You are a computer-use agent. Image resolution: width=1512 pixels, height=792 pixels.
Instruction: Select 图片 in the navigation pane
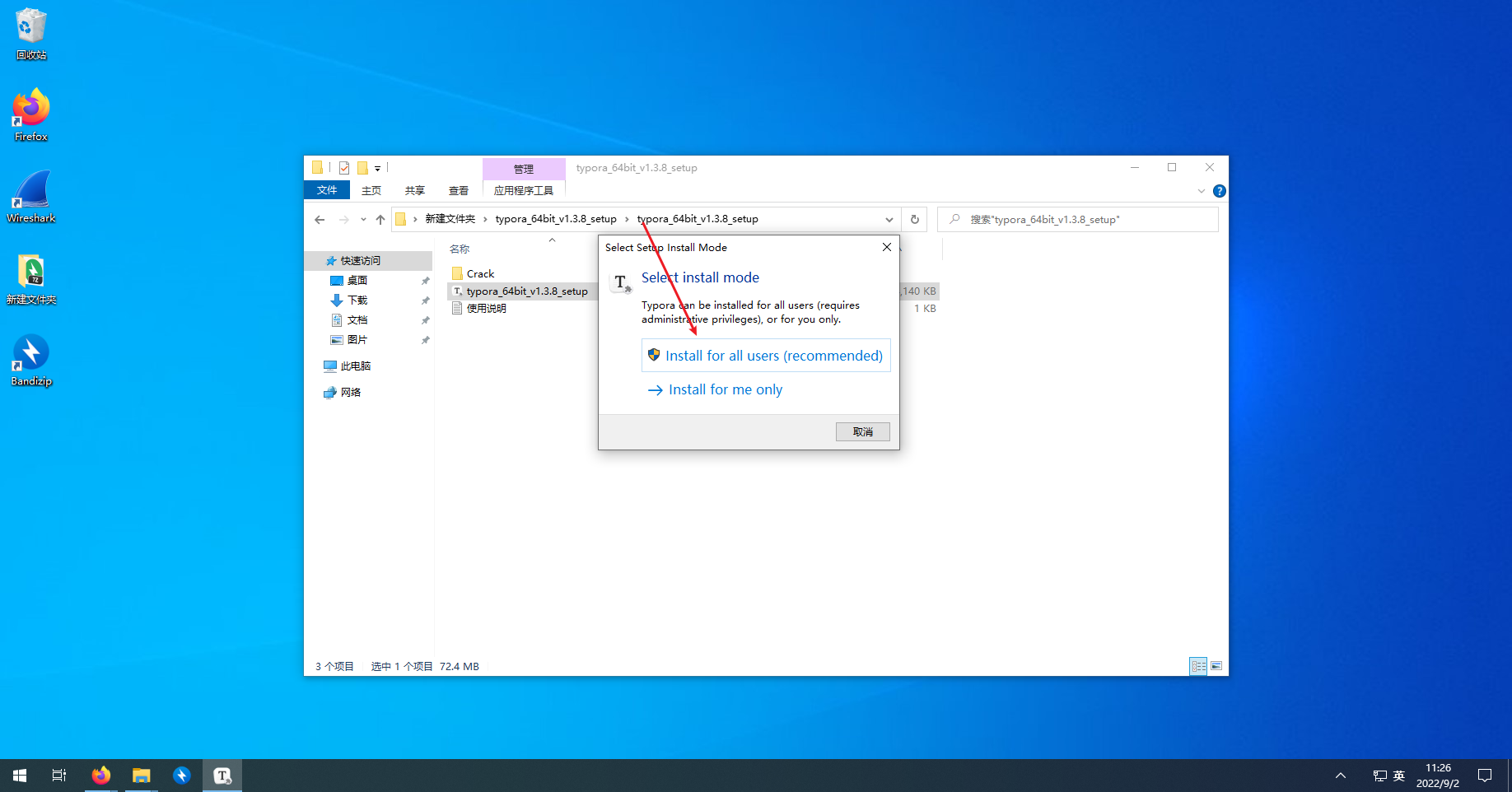pyautogui.click(x=357, y=340)
